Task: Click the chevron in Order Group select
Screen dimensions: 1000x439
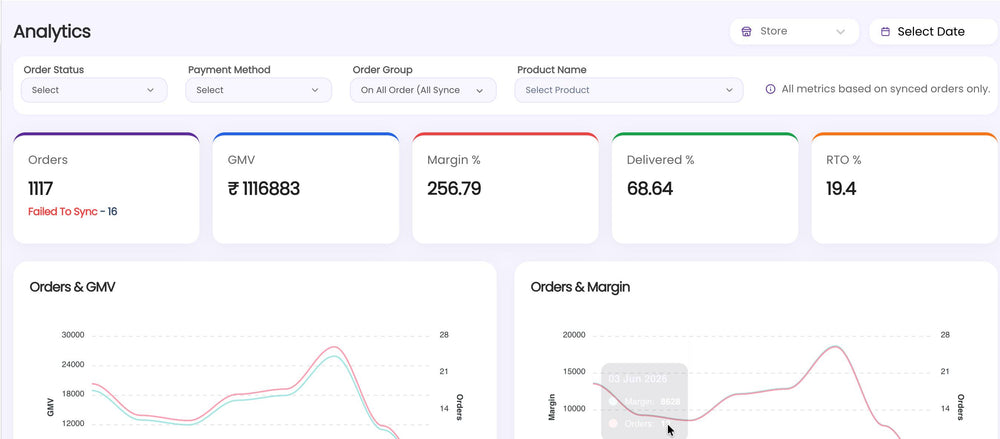Action: pyautogui.click(x=480, y=90)
